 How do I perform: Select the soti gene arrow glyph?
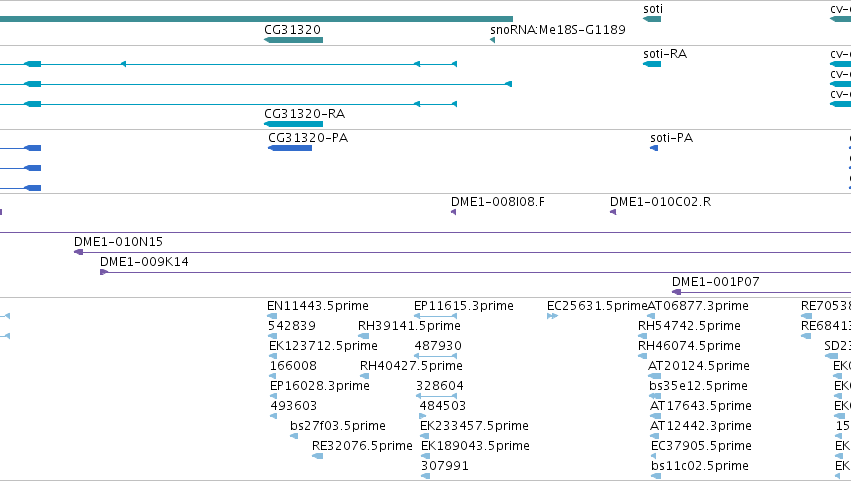pos(652,20)
